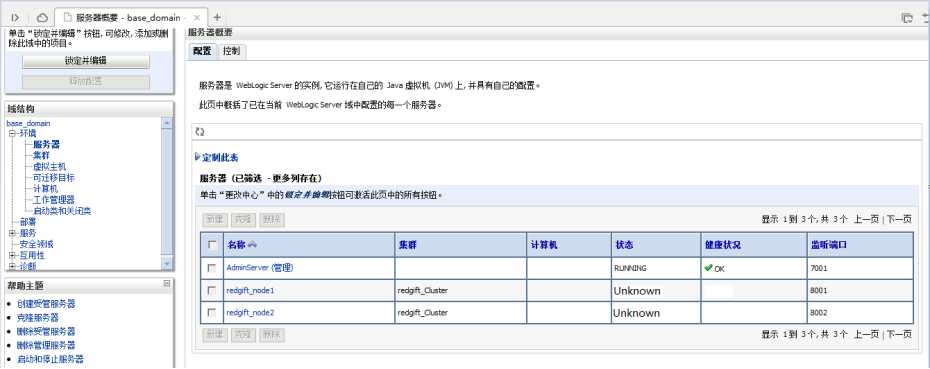The image size is (930, 369).
Task: Tick the select-all checkbox in table header
Action: click(212, 244)
